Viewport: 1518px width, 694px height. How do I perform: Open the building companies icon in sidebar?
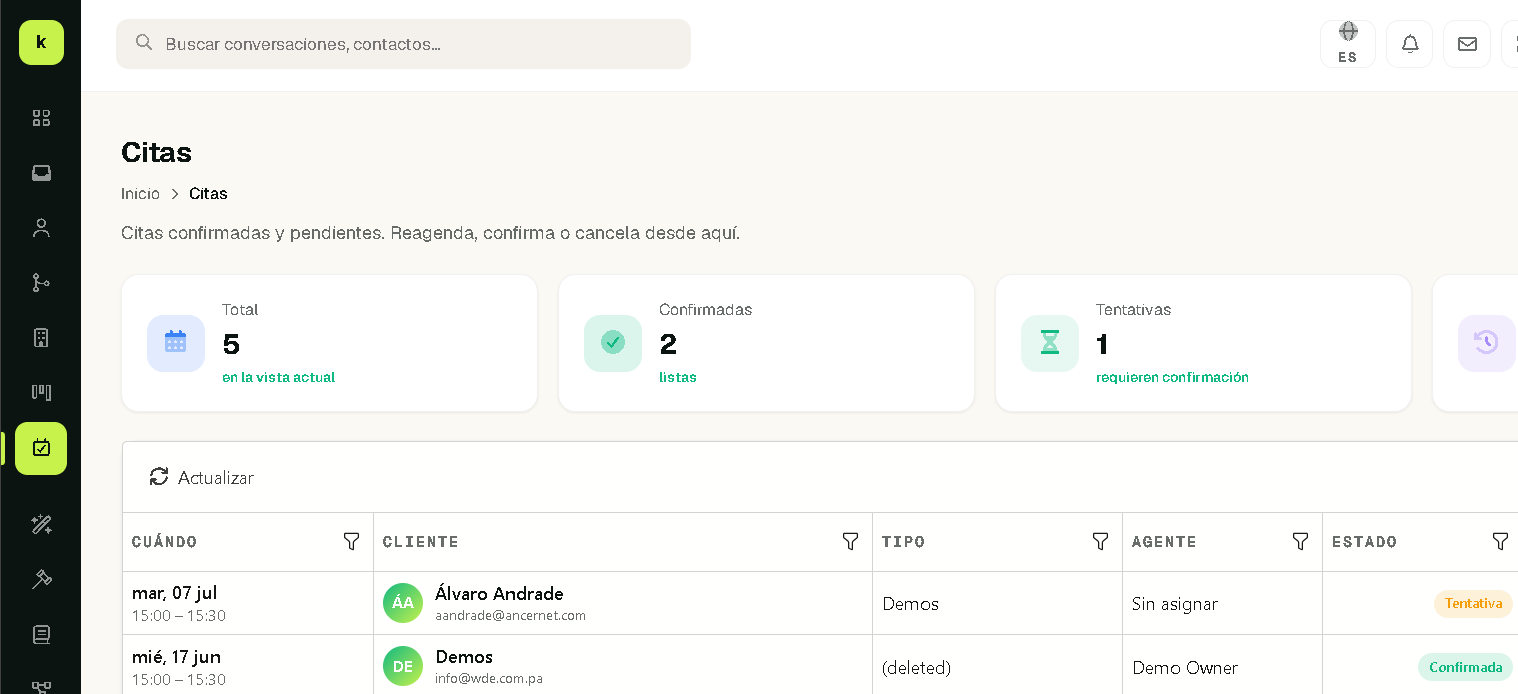pos(41,338)
